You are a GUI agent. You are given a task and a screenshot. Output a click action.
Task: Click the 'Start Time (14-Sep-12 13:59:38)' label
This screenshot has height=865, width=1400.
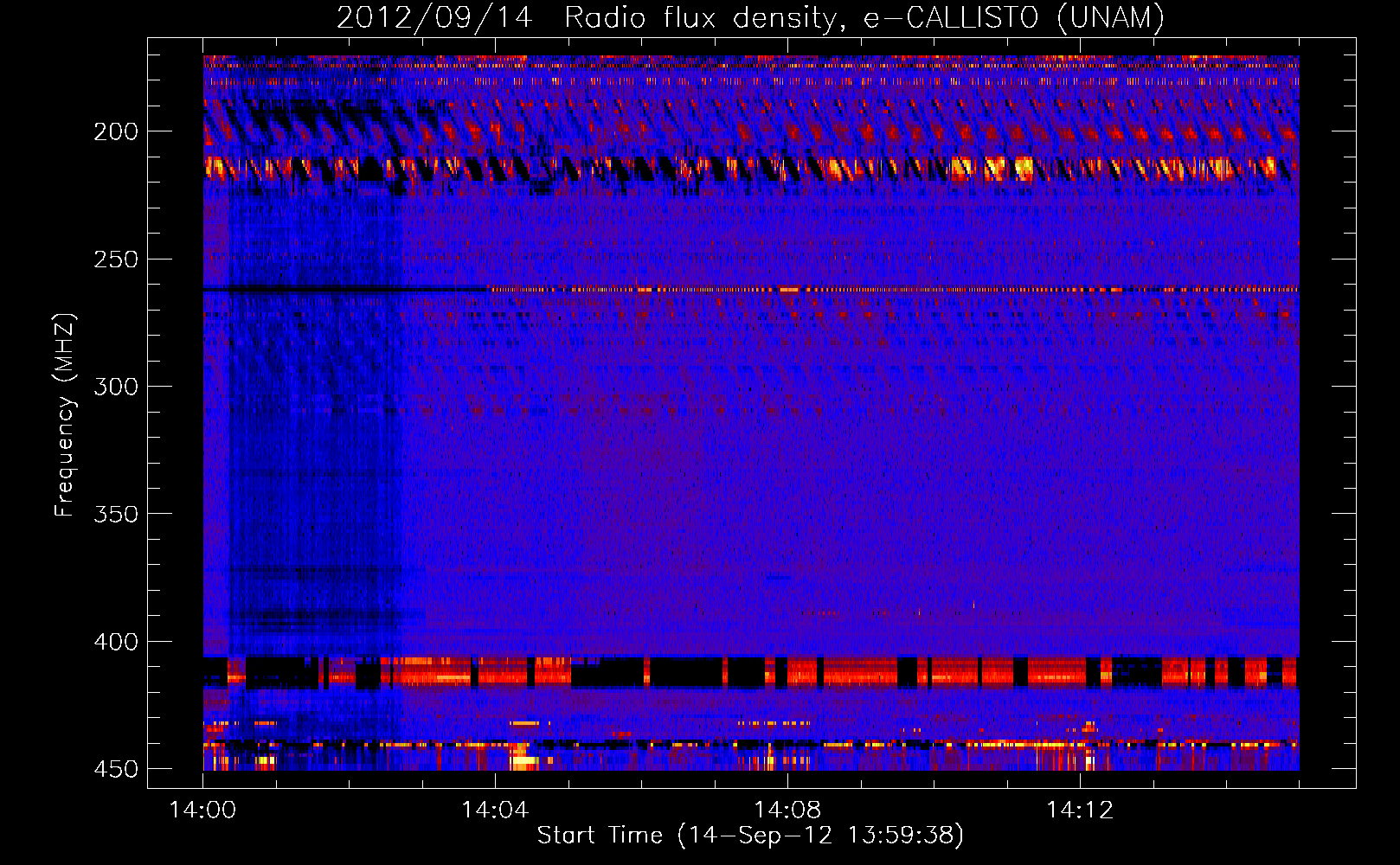pos(750,836)
